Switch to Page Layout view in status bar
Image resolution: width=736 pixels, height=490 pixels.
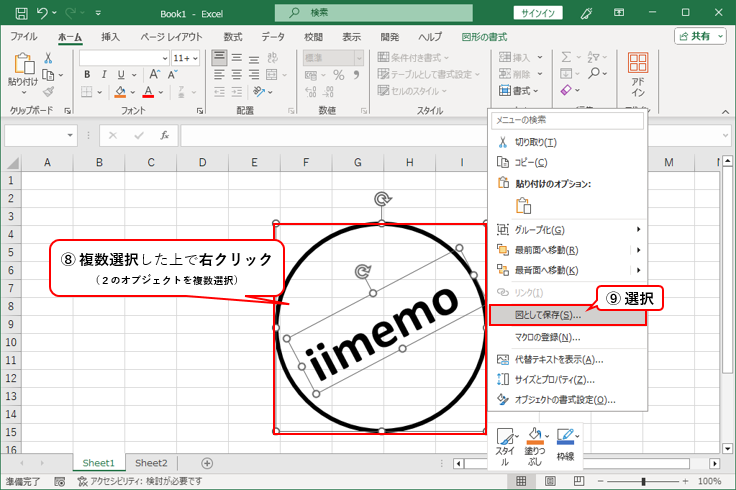coord(551,481)
